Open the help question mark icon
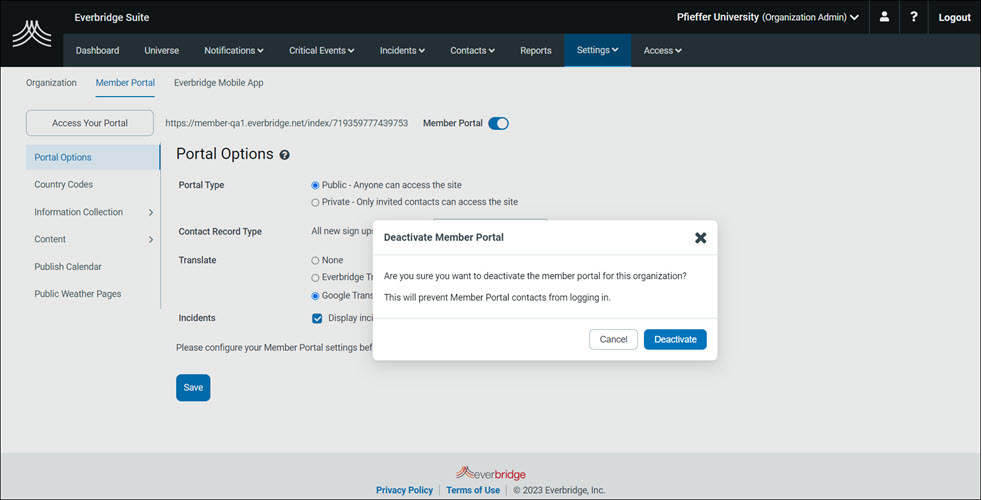 click(914, 17)
